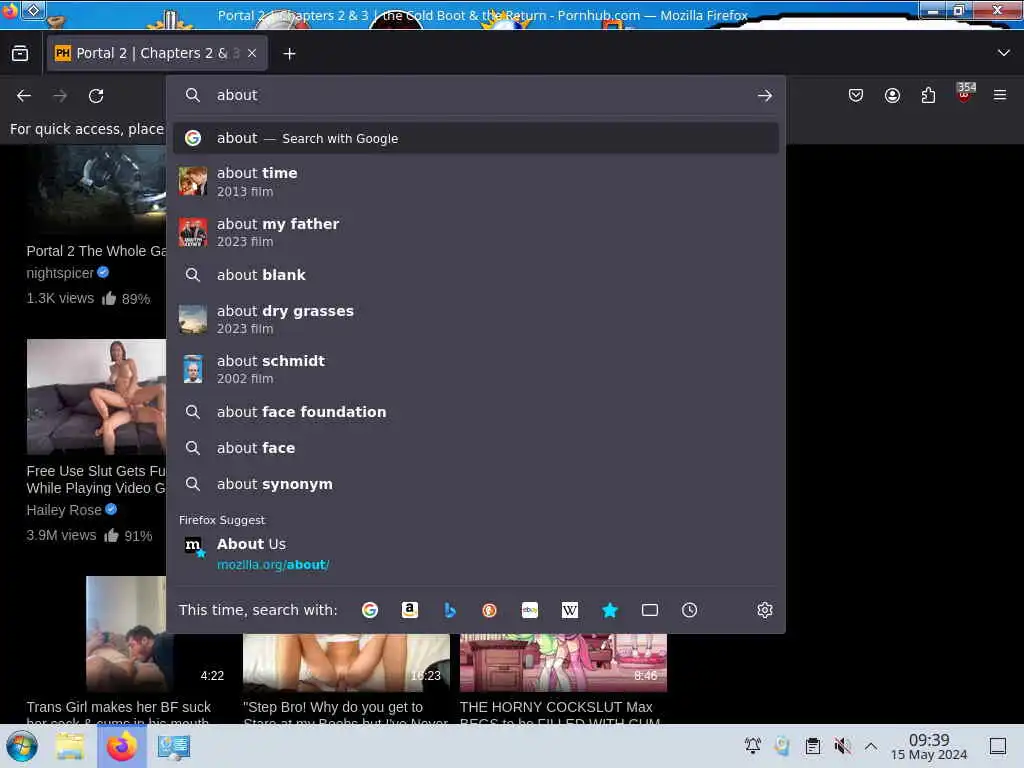This screenshot has width=1024, height=768.
Task: Select 'about my father' suggestion
Action: click(x=475, y=232)
